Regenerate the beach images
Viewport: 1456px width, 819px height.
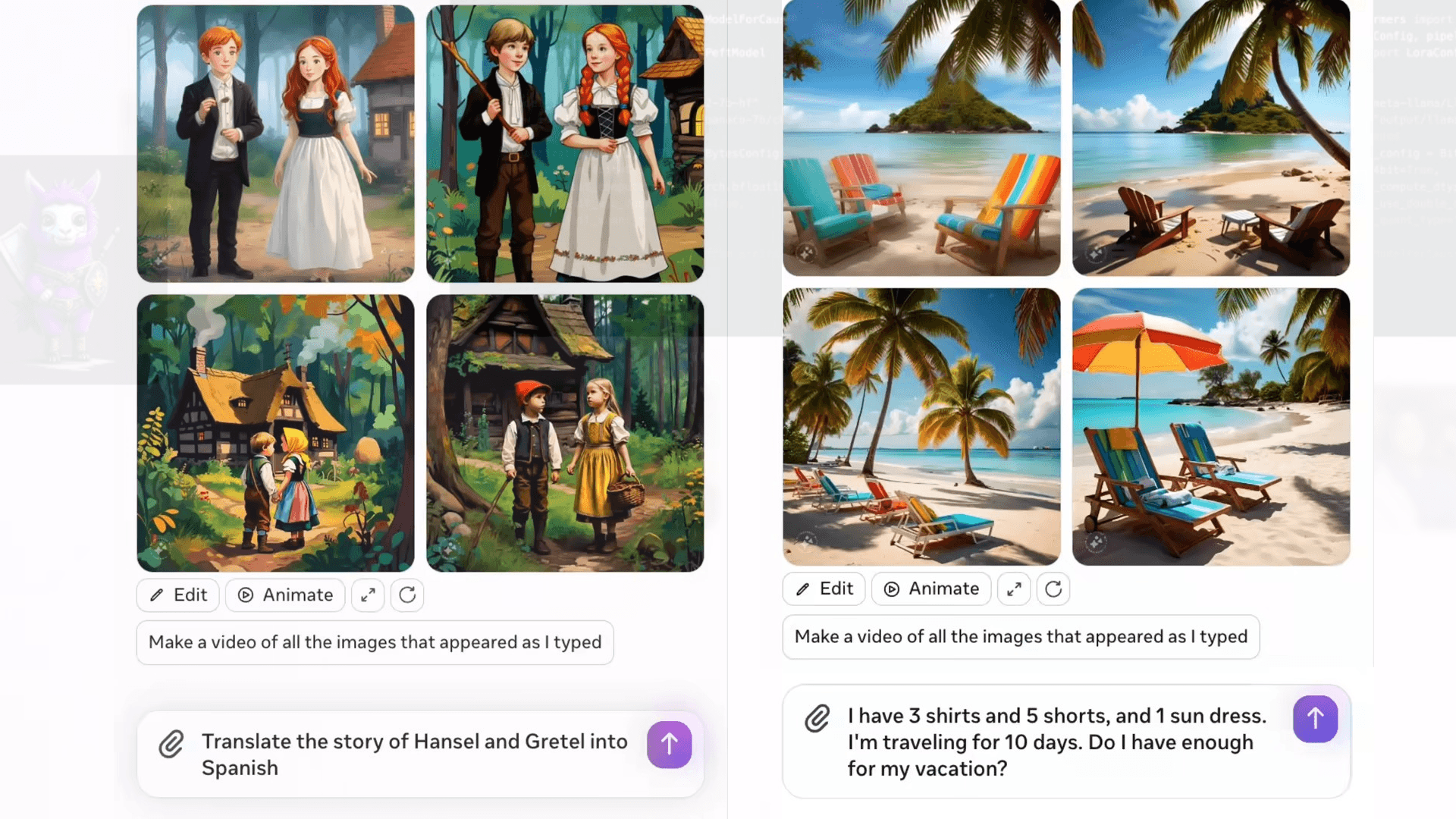click(1053, 589)
